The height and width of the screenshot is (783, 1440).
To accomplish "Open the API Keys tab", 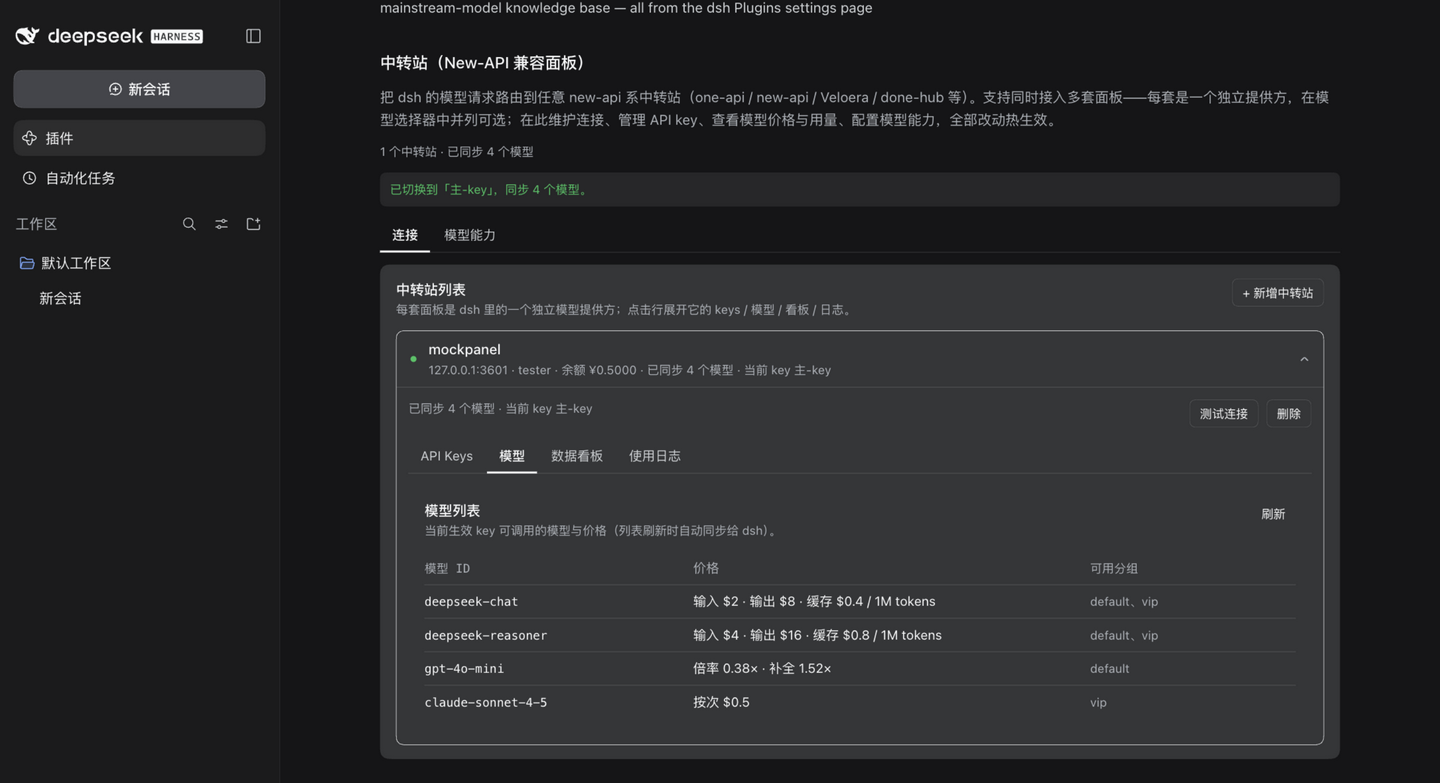I will (446, 456).
